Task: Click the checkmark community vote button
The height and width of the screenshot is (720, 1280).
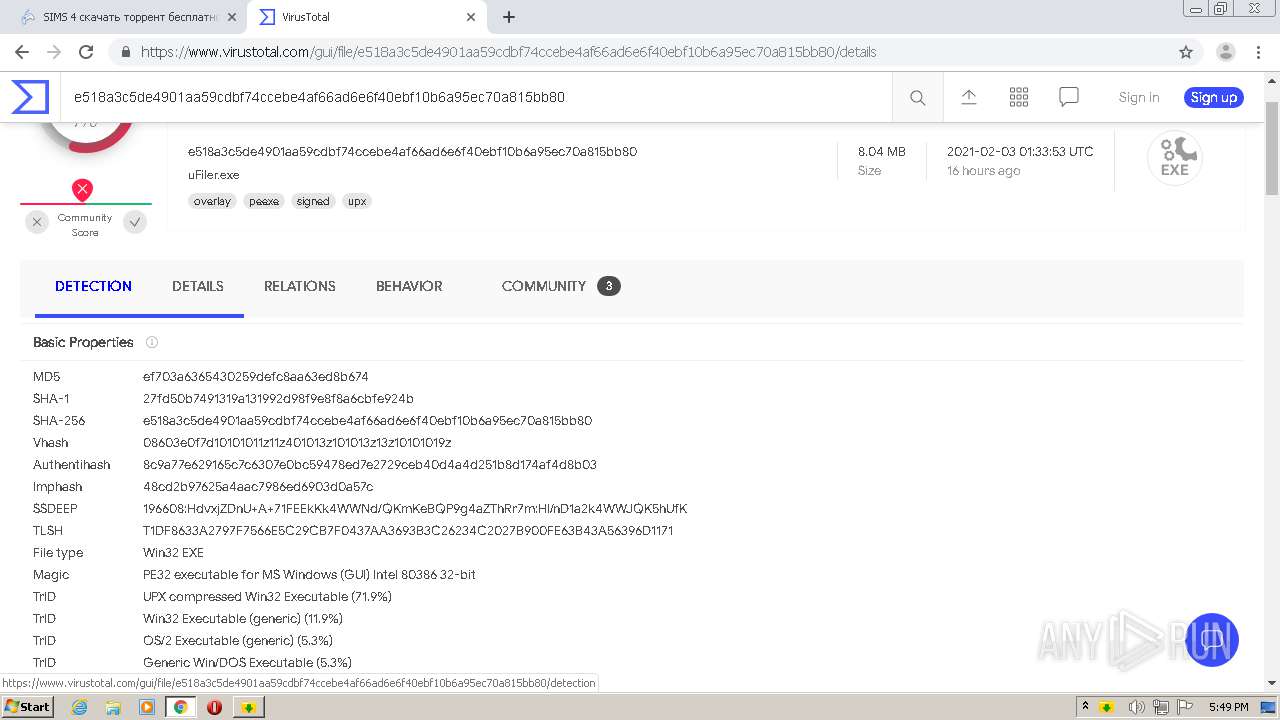Action: pyautogui.click(x=135, y=222)
